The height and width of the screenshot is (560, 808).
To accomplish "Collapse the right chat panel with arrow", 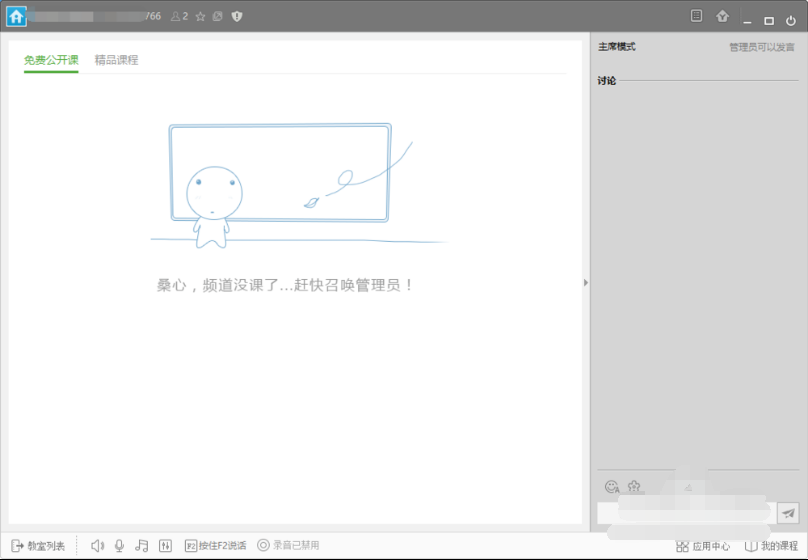I will pos(586,283).
